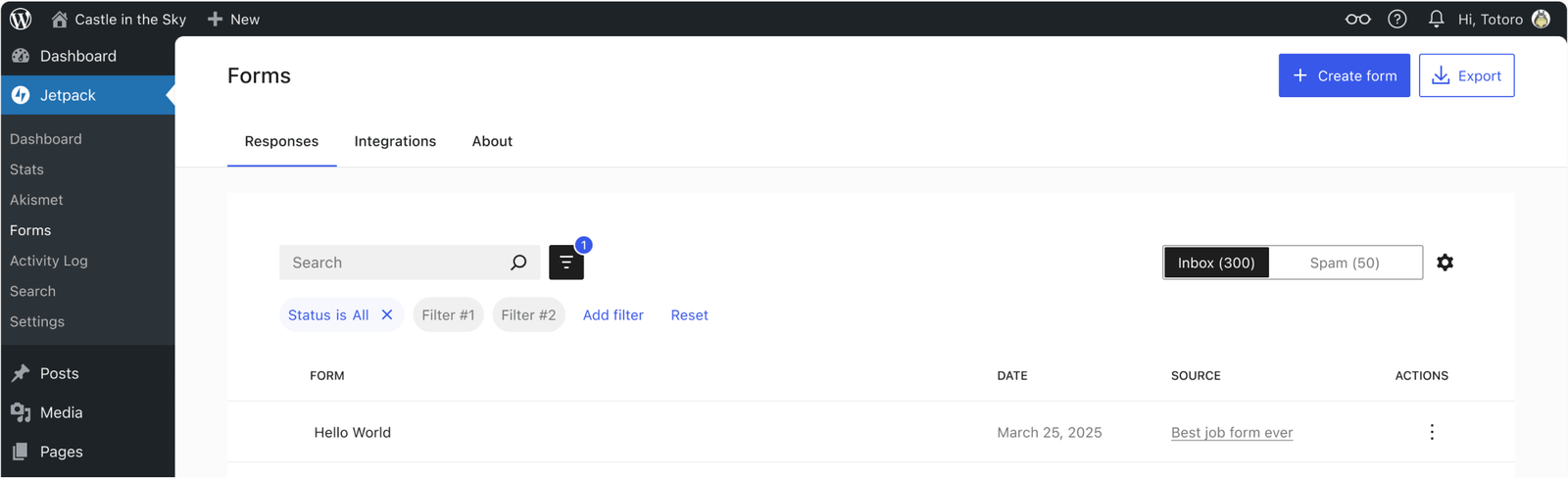The height and width of the screenshot is (478, 1568).
Task: Remove the Status is All filter
Action: [x=387, y=314]
